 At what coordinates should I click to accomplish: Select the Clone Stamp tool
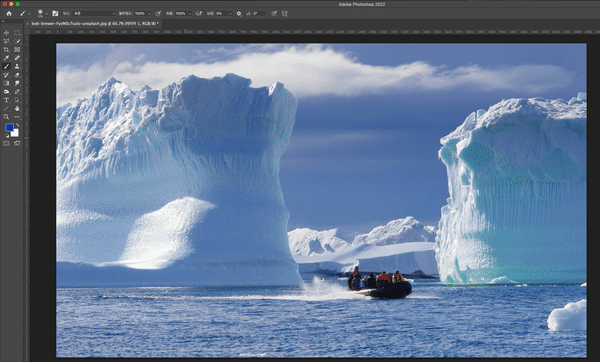[x=17, y=66]
